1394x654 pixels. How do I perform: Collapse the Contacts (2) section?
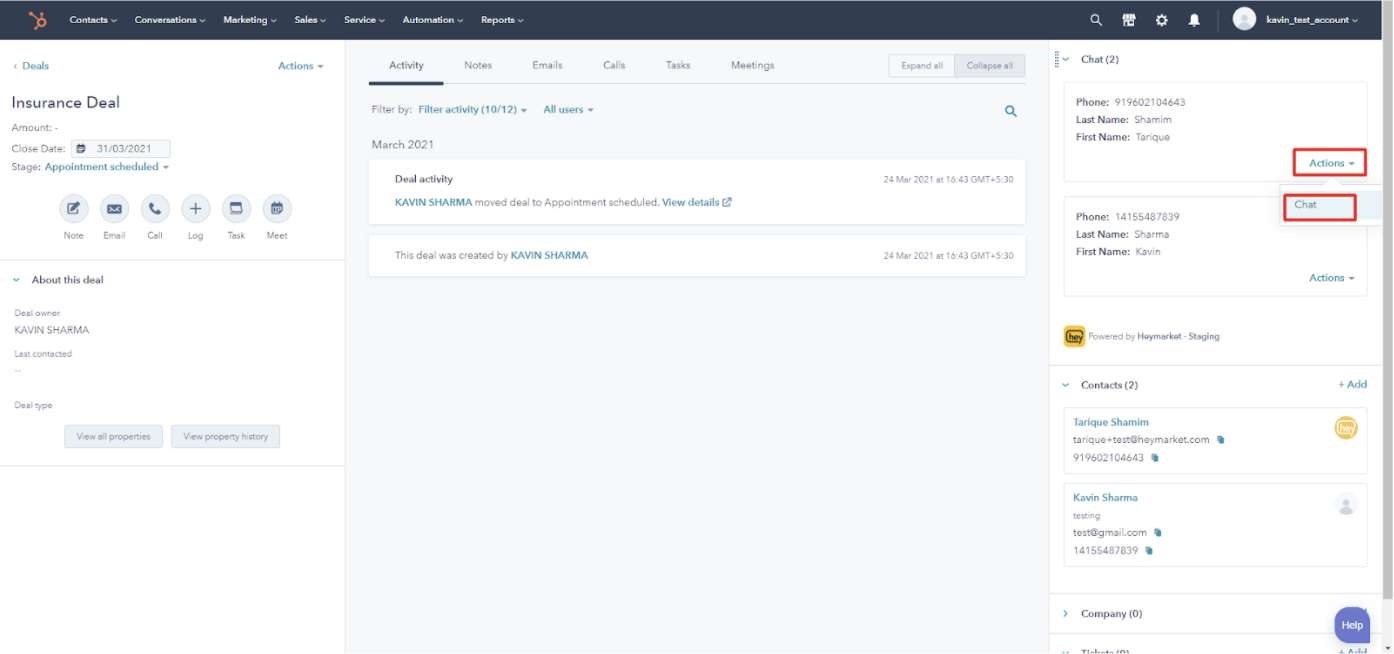pyautogui.click(x=1065, y=385)
